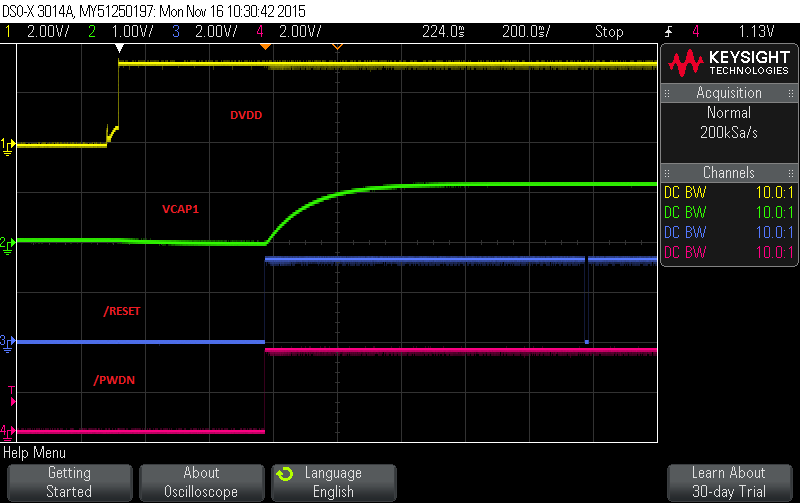The image size is (800, 503).
Task: Click the narrow blue /RESET low pulse
Action: (x=587, y=301)
